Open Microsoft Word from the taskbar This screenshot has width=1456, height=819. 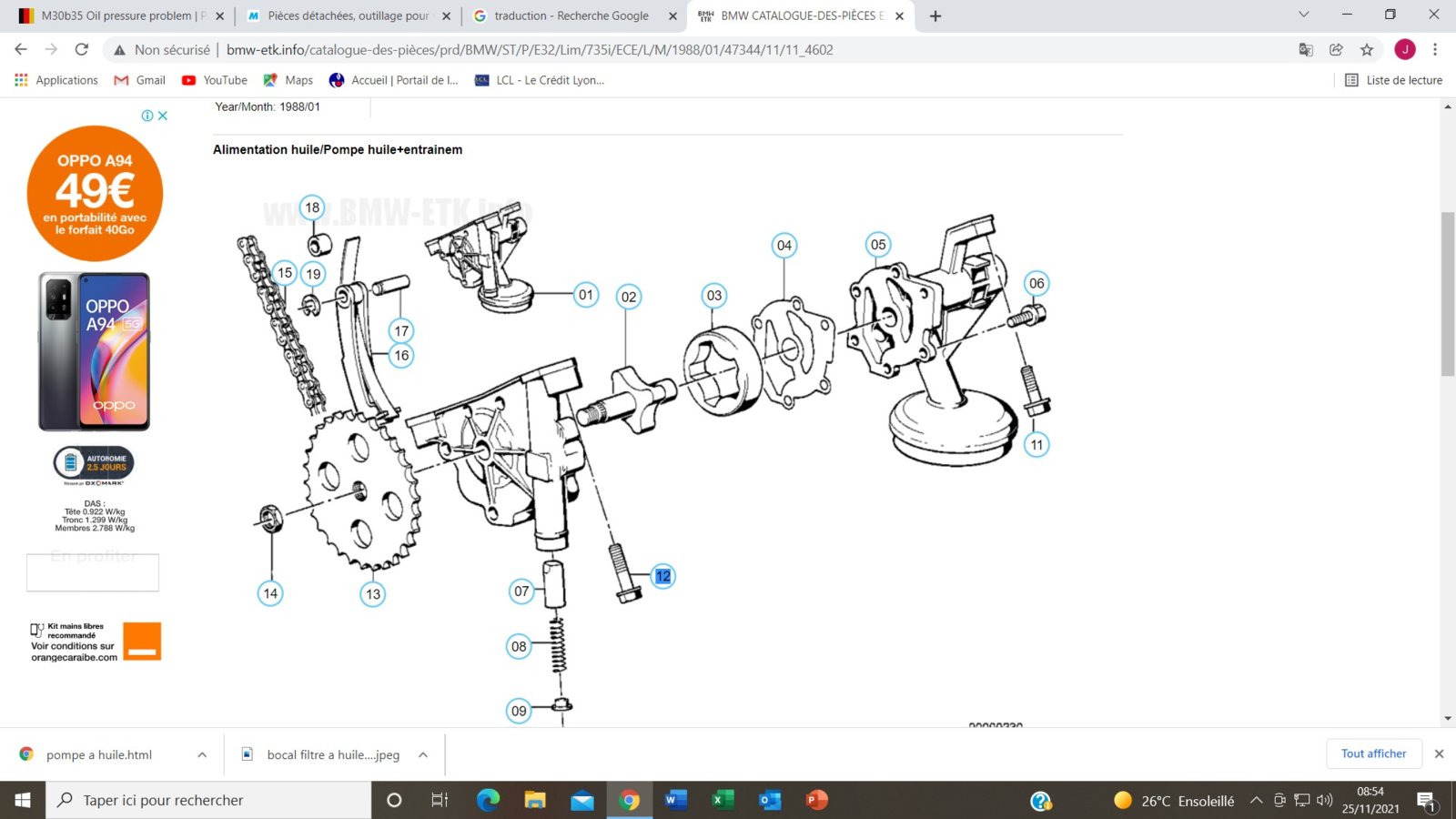click(x=675, y=800)
